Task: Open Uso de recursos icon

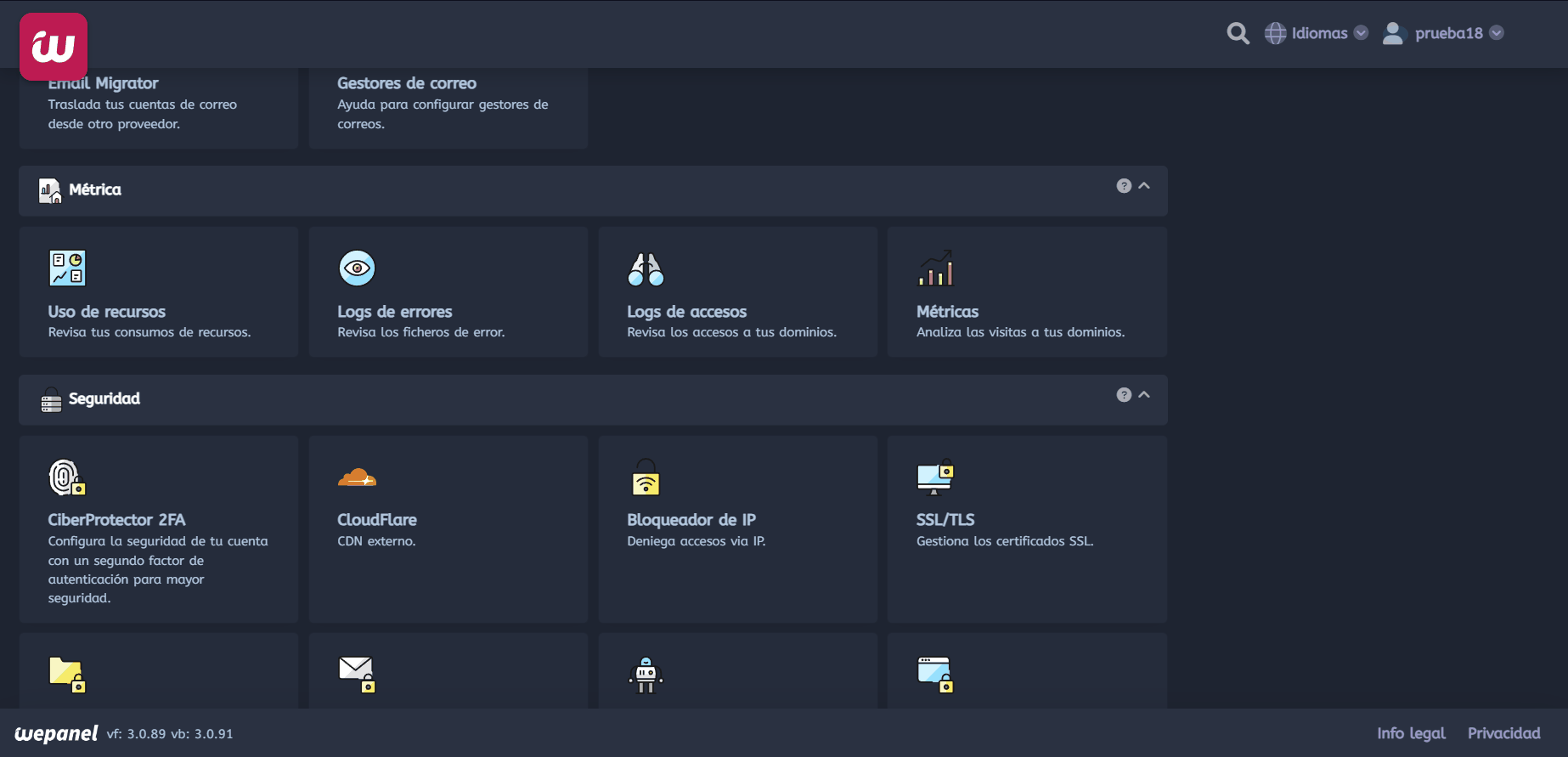Action: click(x=67, y=268)
